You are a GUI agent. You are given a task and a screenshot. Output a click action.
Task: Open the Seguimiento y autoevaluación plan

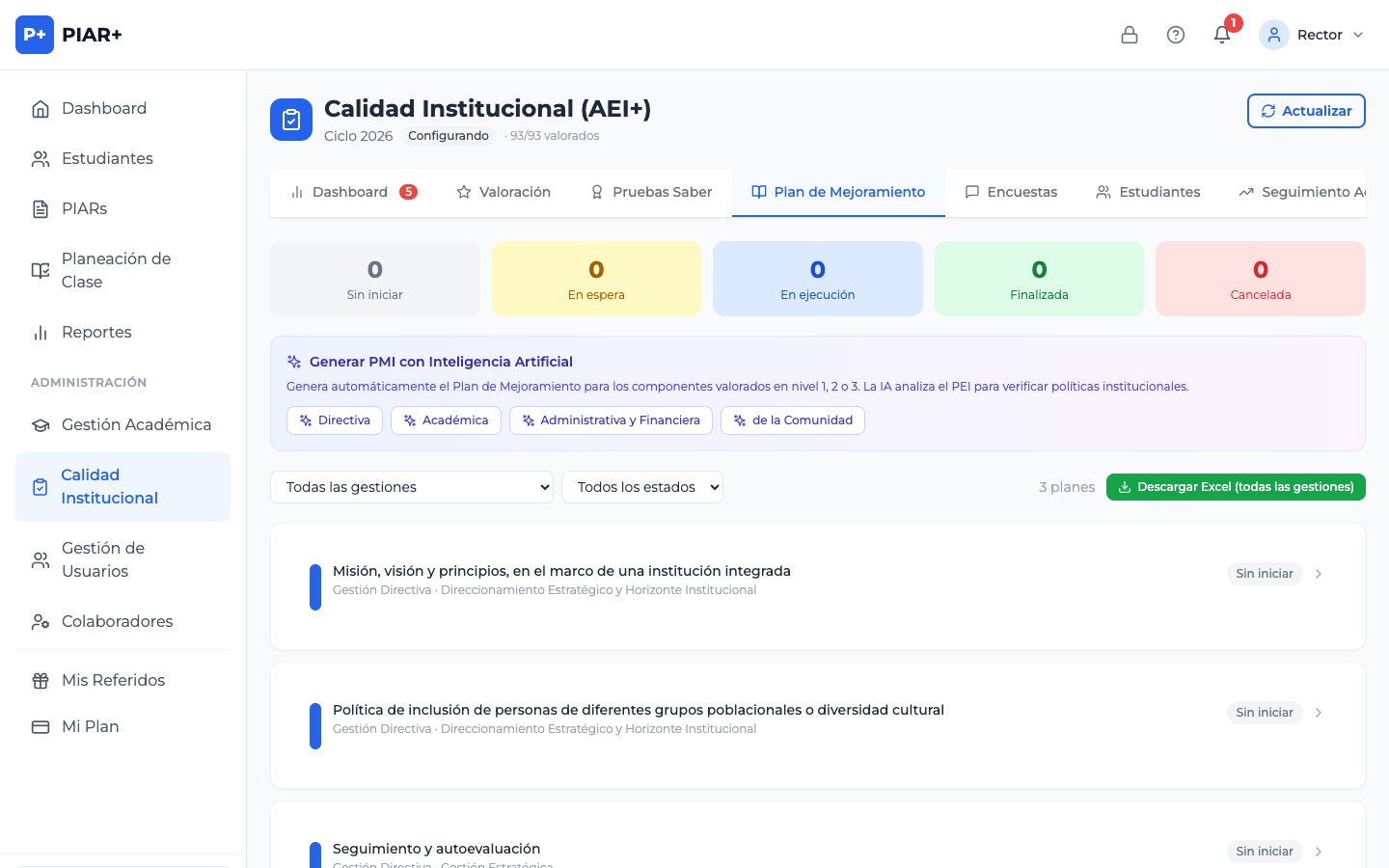[818, 835]
